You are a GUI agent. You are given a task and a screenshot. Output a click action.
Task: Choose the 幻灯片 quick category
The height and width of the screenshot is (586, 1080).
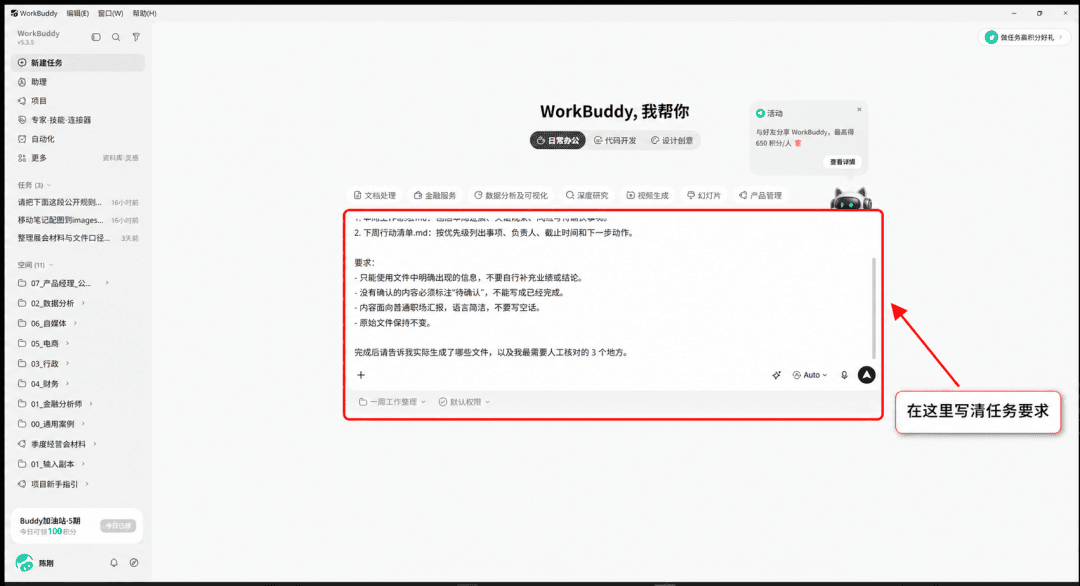coord(704,196)
